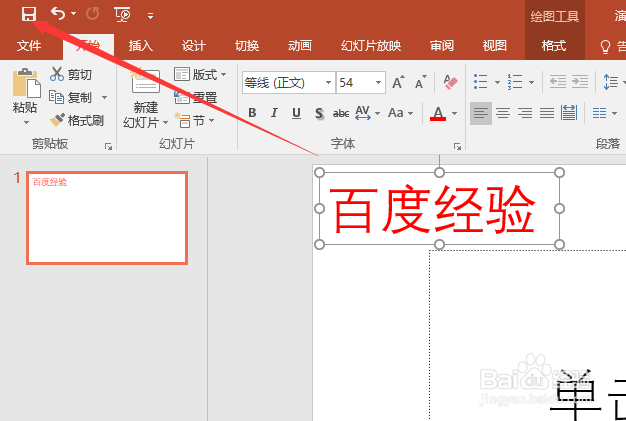
Task: Open clipboard pane dialog launcher
Action: click(108, 147)
